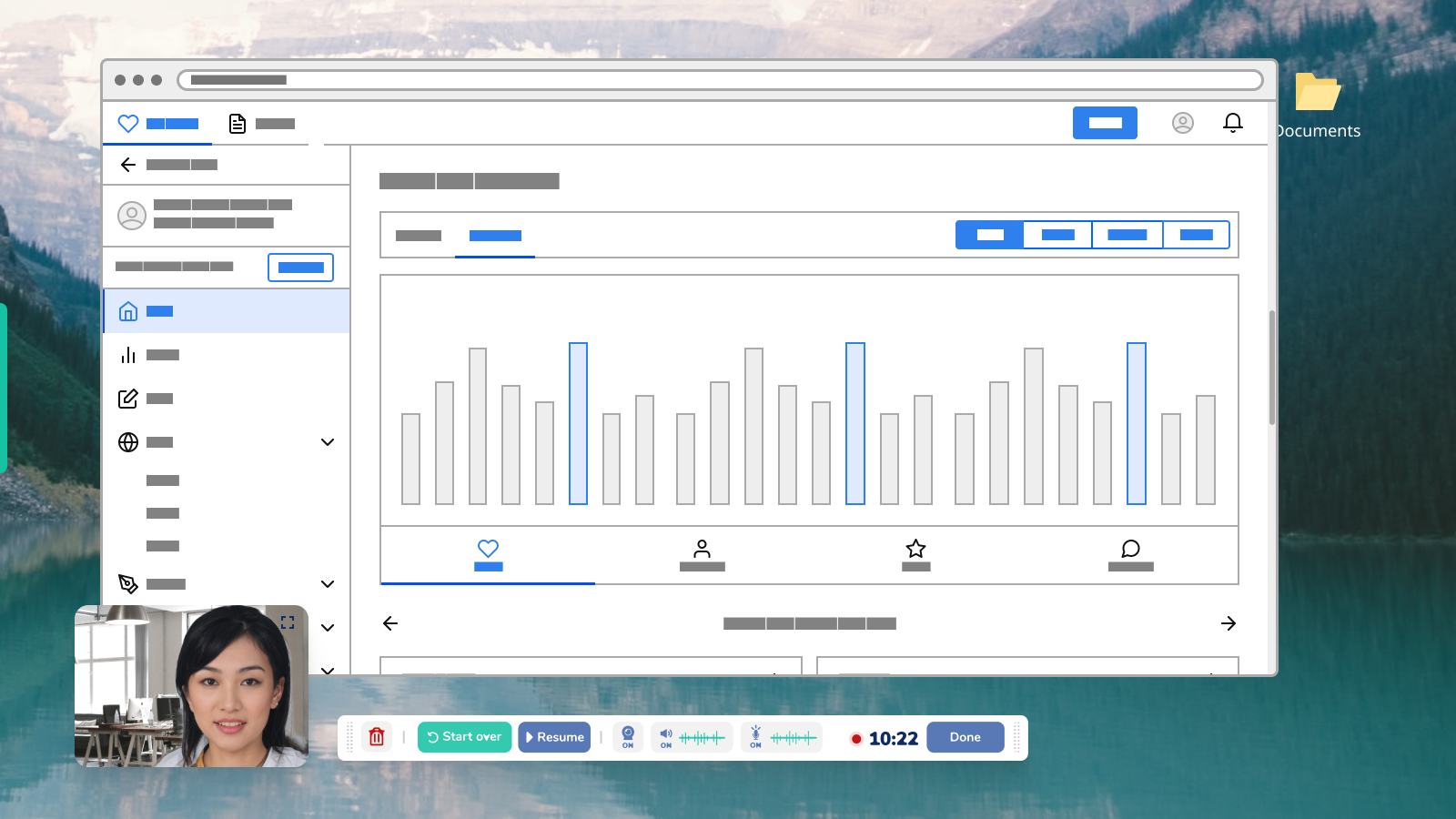Toggle system speaker audio ON button

coord(666,737)
